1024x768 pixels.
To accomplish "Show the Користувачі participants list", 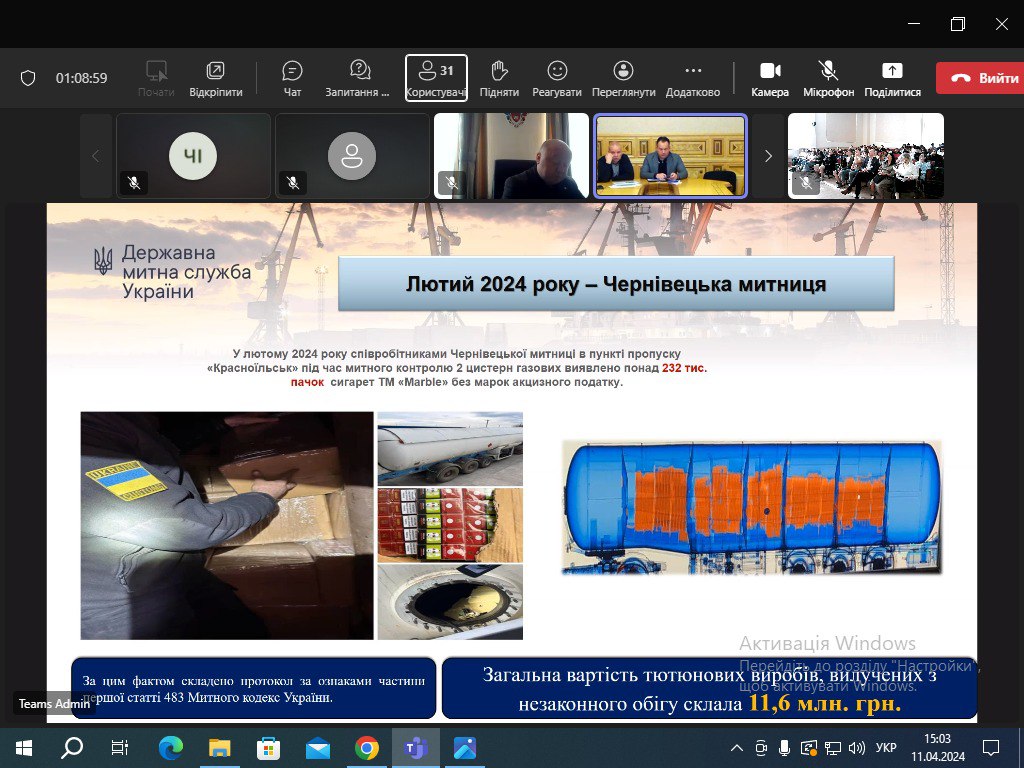I will click(x=436, y=78).
